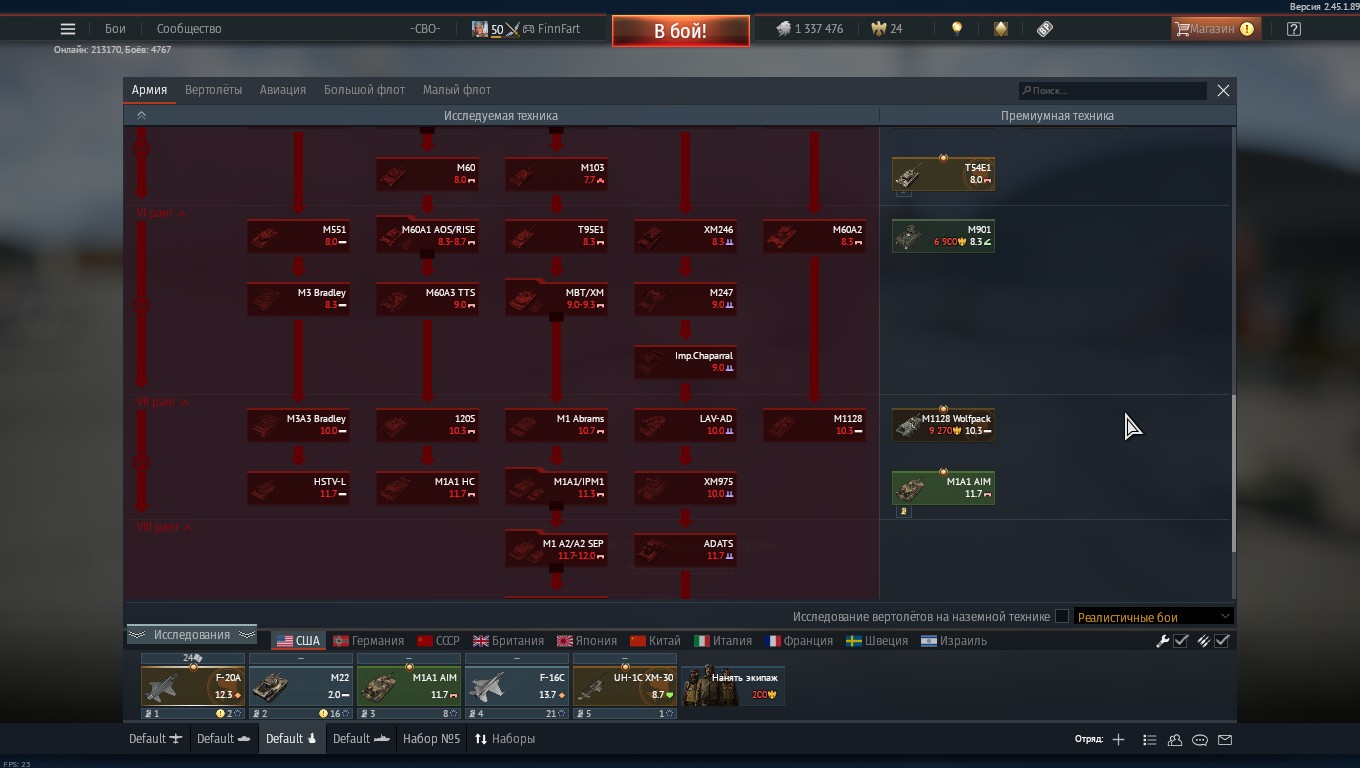Select the HSTV-L vehicle card
This screenshot has height=768, width=1360.
point(298,488)
